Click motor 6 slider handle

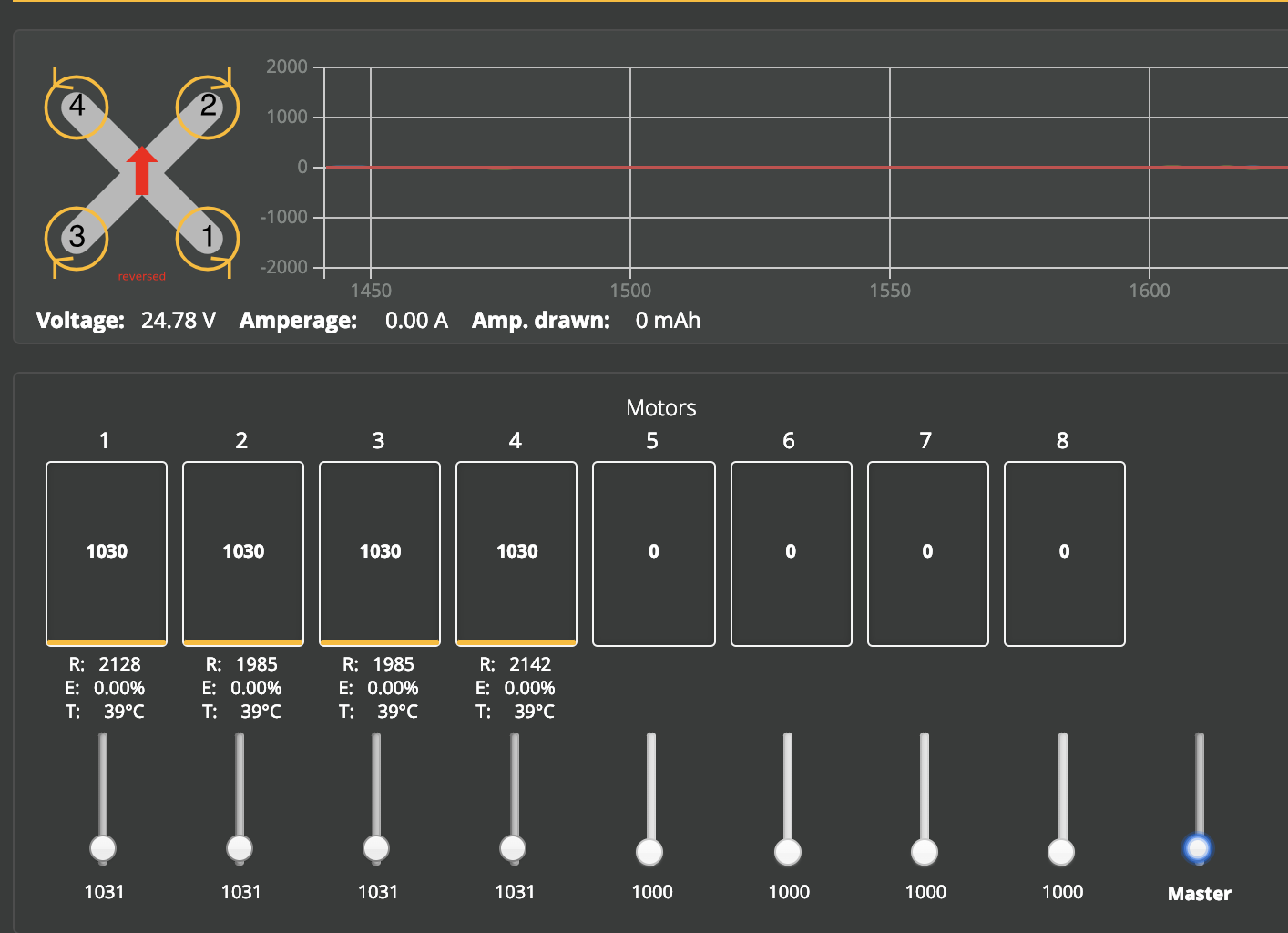coord(788,852)
